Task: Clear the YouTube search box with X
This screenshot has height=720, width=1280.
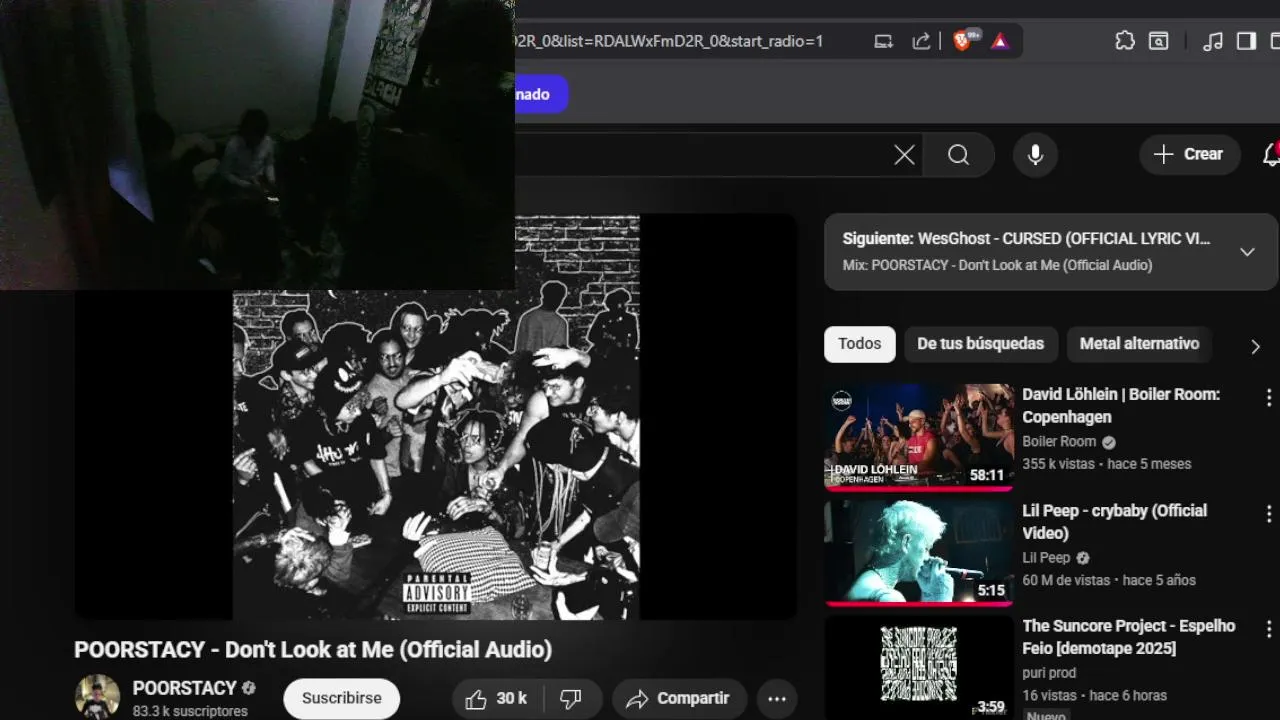Action: coord(904,155)
